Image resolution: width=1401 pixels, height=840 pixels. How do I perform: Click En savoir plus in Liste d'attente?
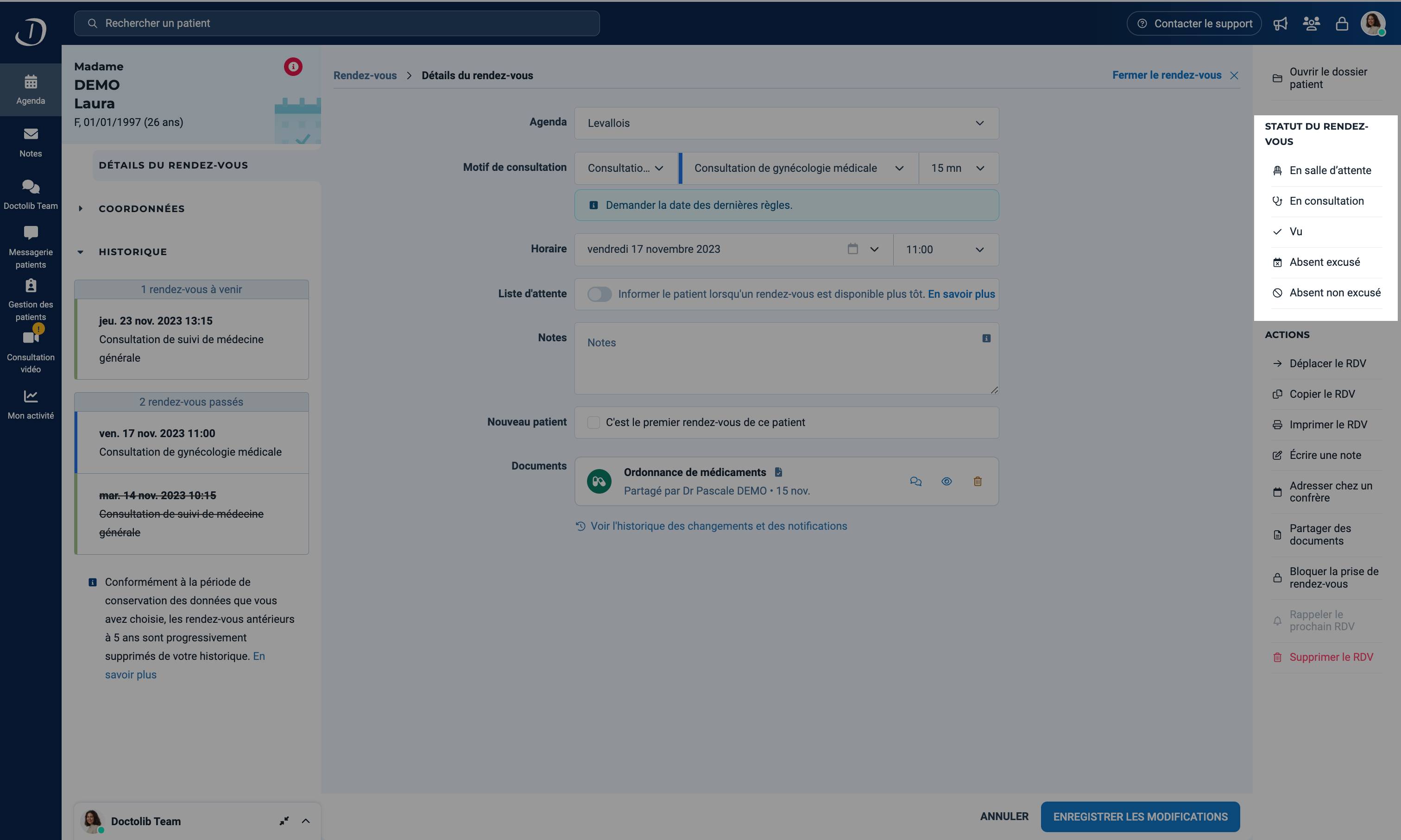click(x=961, y=295)
